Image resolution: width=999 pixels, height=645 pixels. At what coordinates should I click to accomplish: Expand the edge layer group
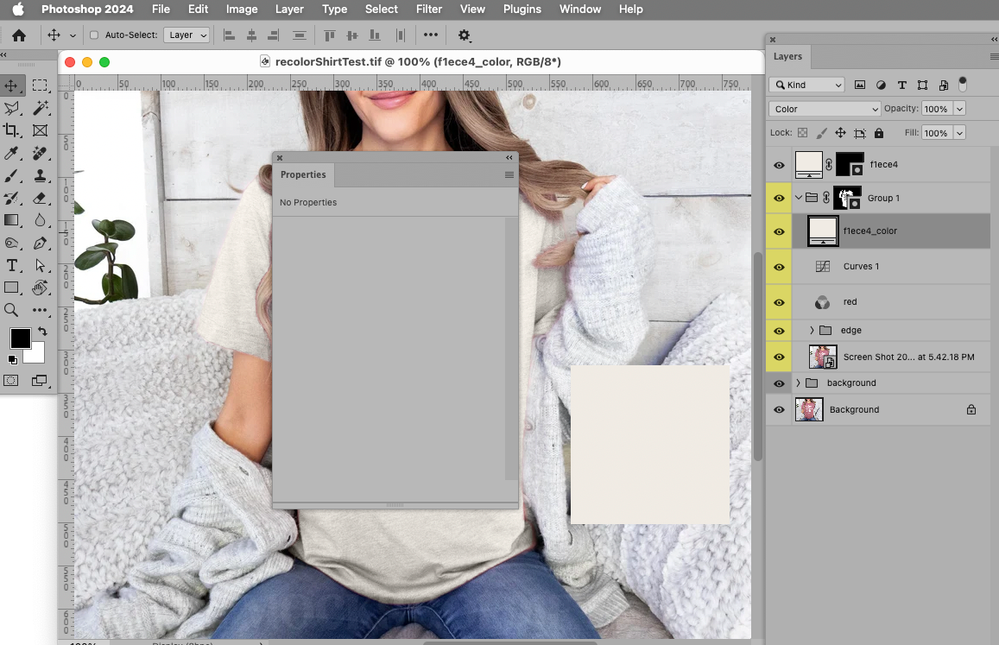pyautogui.click(x=811, y=330)
